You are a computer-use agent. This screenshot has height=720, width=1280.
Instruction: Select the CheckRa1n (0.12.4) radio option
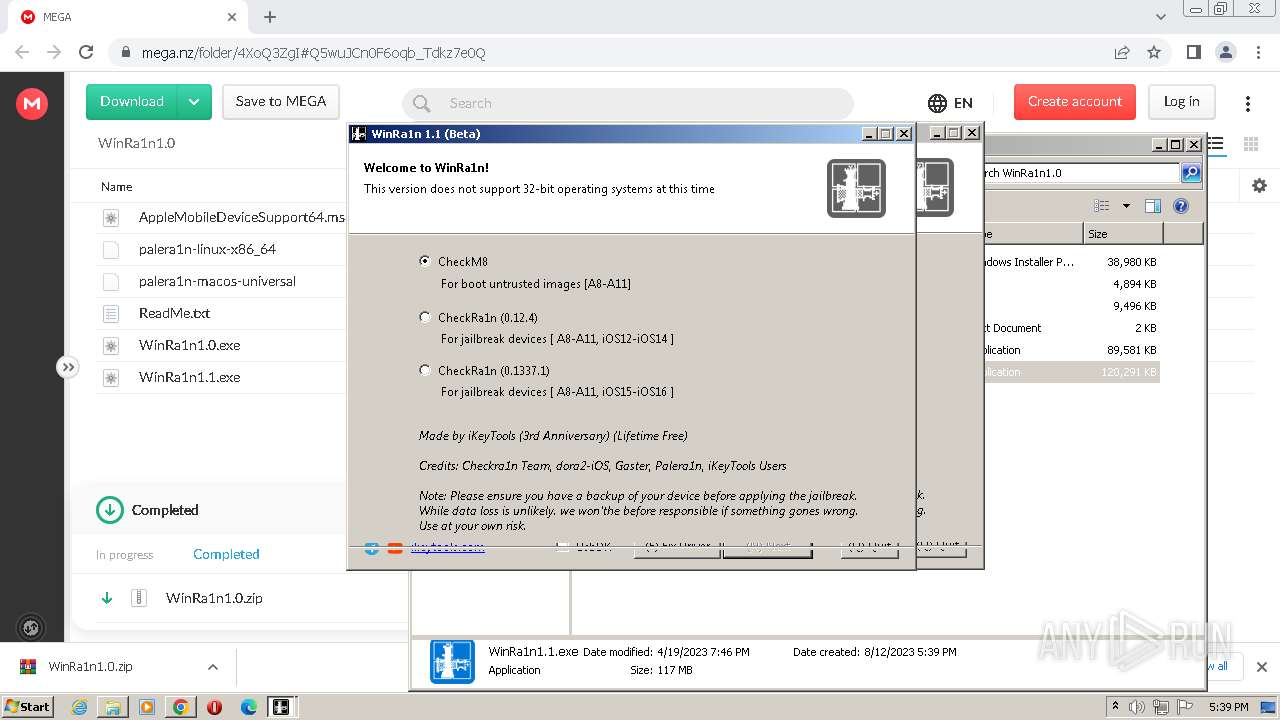click(x=425, y=317)
